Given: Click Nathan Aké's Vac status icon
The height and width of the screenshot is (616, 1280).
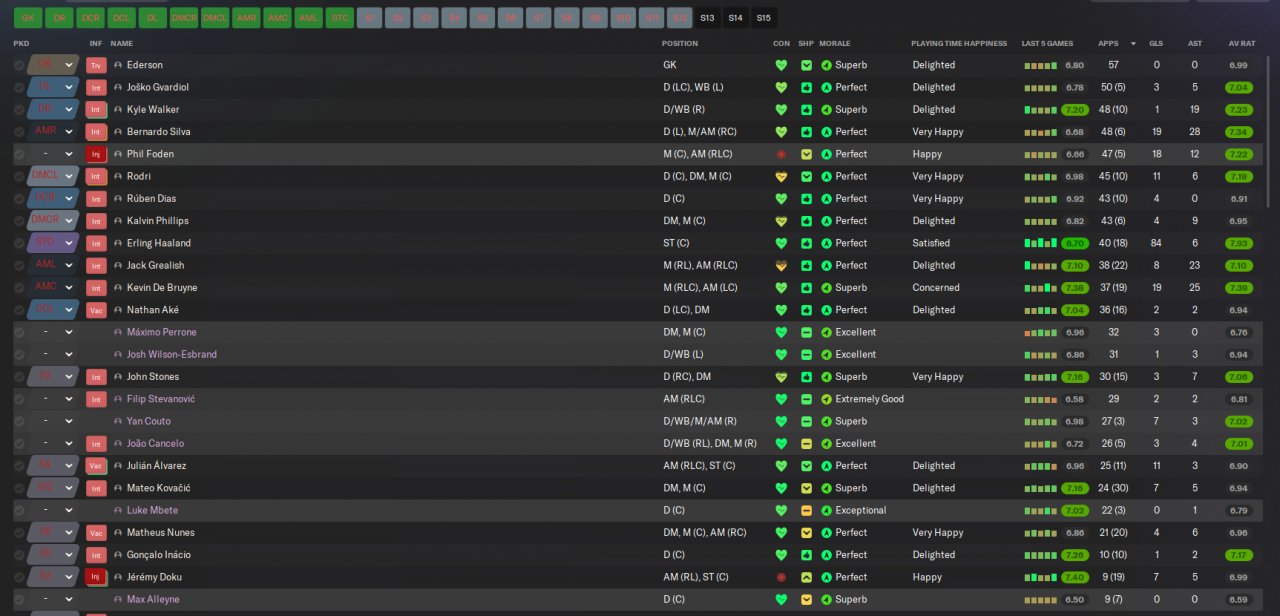Looking at the screenshot, I should (96, 310).
